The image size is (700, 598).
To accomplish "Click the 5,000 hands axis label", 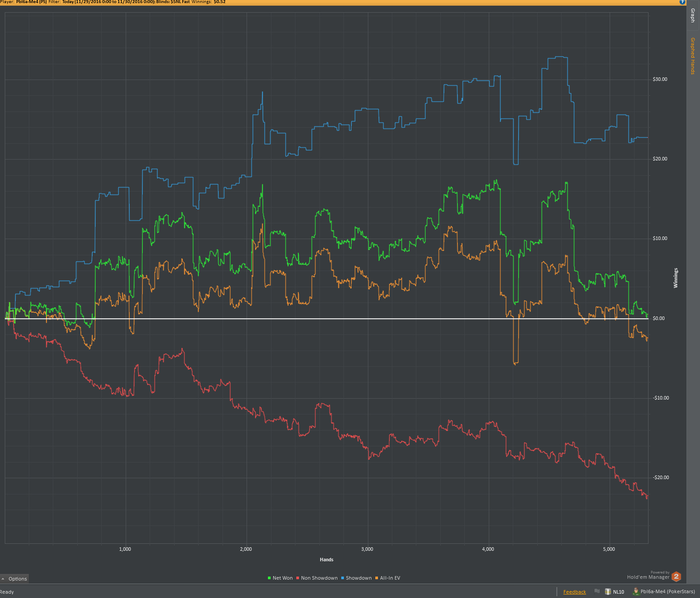I will [609, 549].
